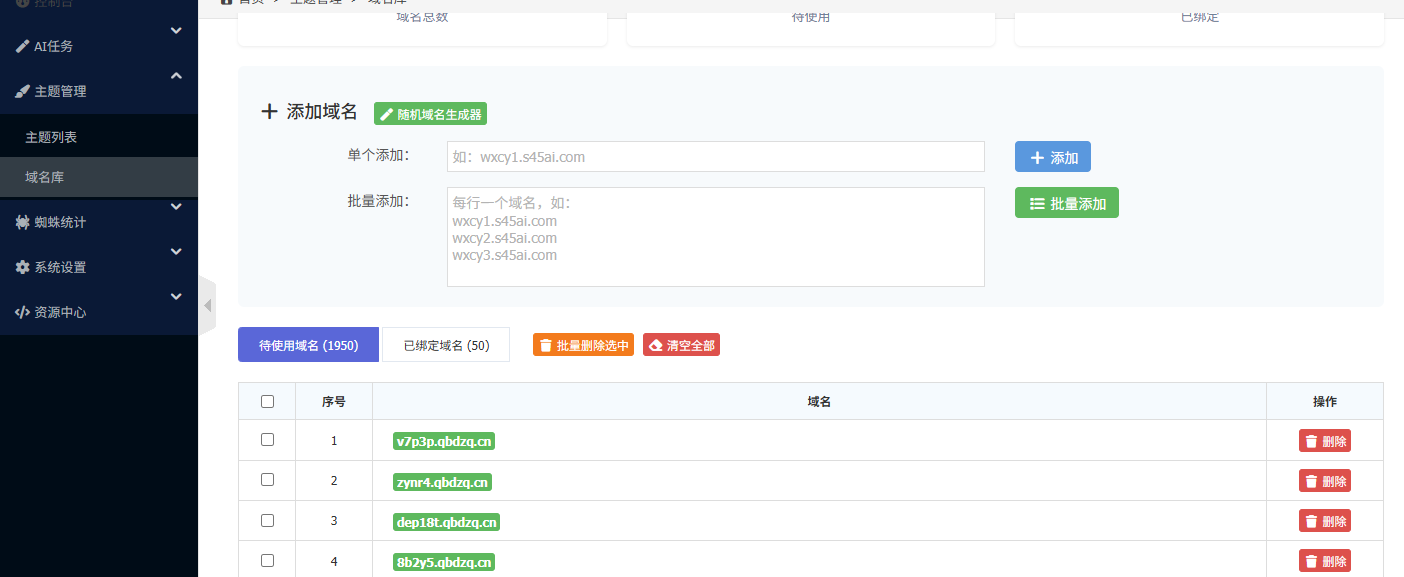Click the brush icon beside 主题管理
1404x577 pixels.
pyautogui.click(x=22, y=91)
